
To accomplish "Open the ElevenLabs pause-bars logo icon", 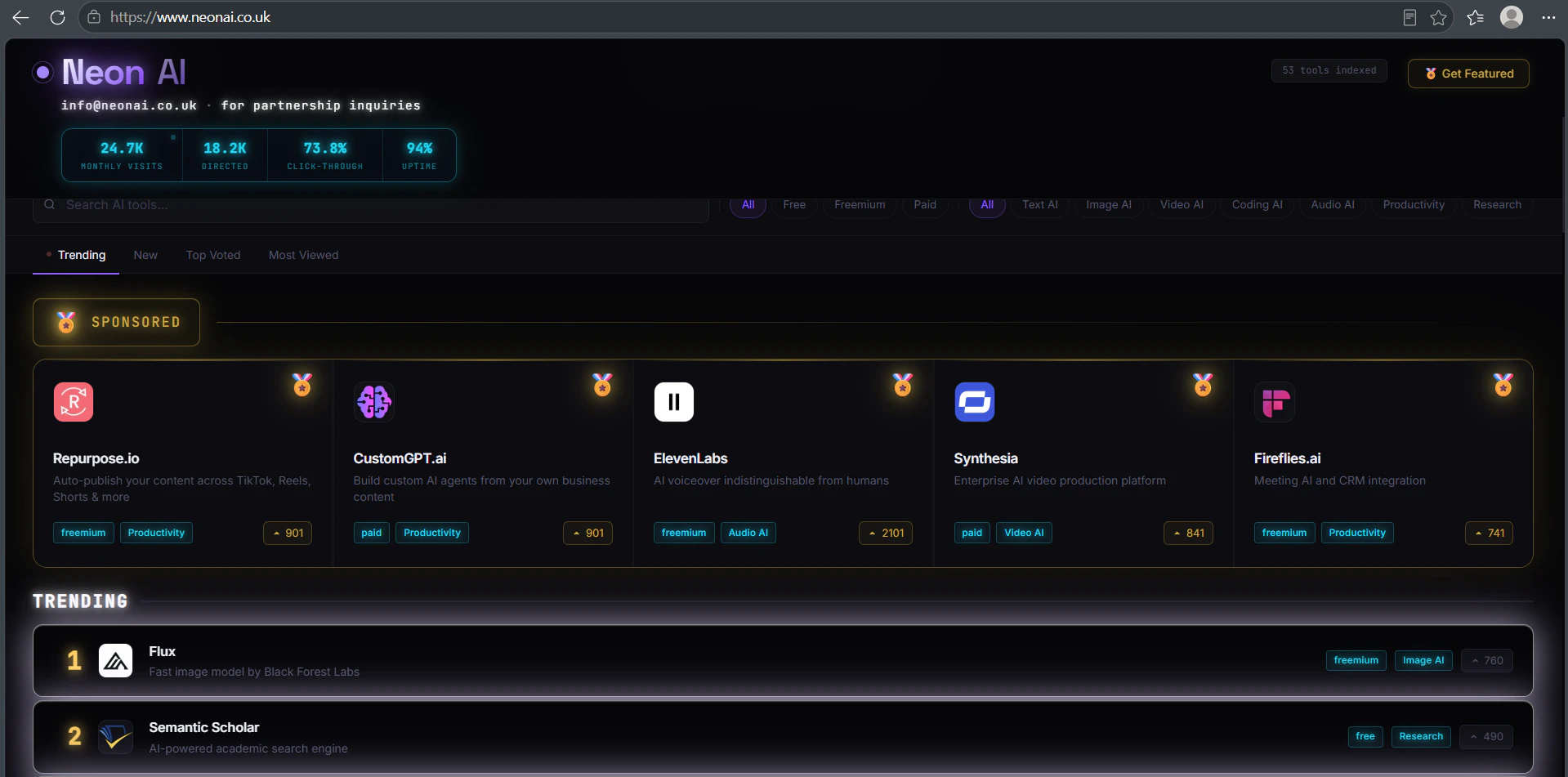I will 674,402.
